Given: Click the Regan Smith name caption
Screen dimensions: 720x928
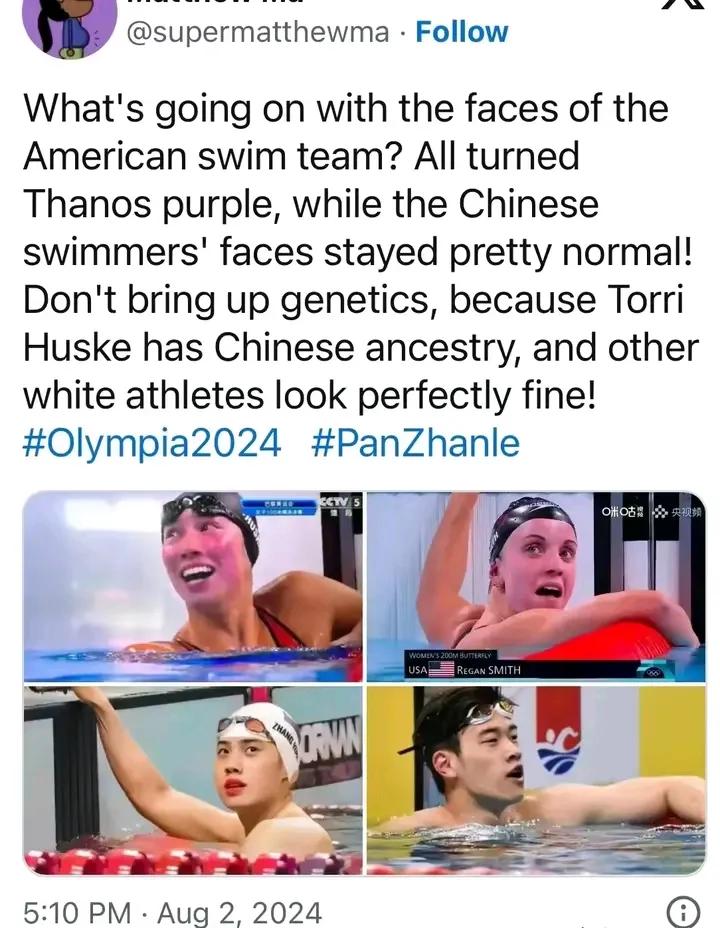Looking at the screenshot, I should coord(489,670).
